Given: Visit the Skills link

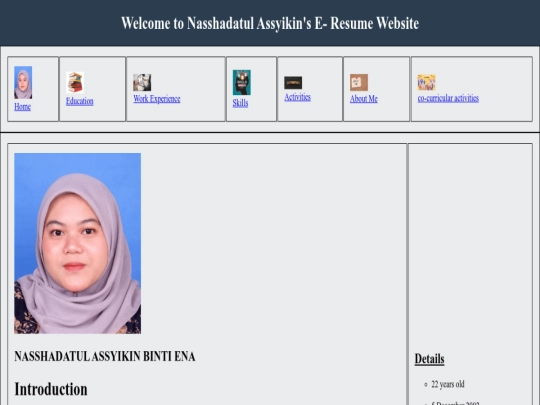Looking at the screenshot, I should pyautogui.click(x=240, y=103).
